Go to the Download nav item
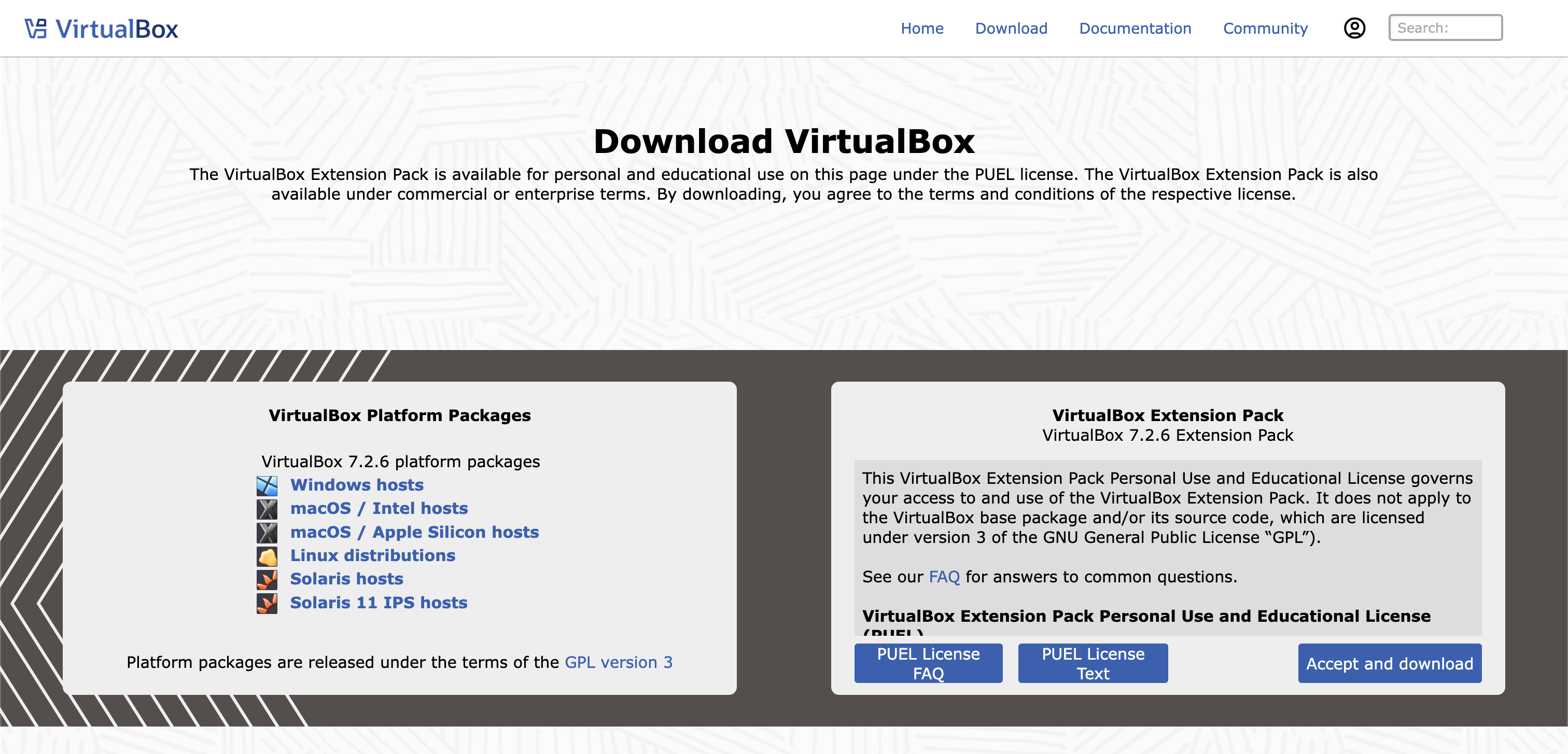The width and height of the screenshot is (1568, 754). pyautogui.click(x=1011, y=29)
